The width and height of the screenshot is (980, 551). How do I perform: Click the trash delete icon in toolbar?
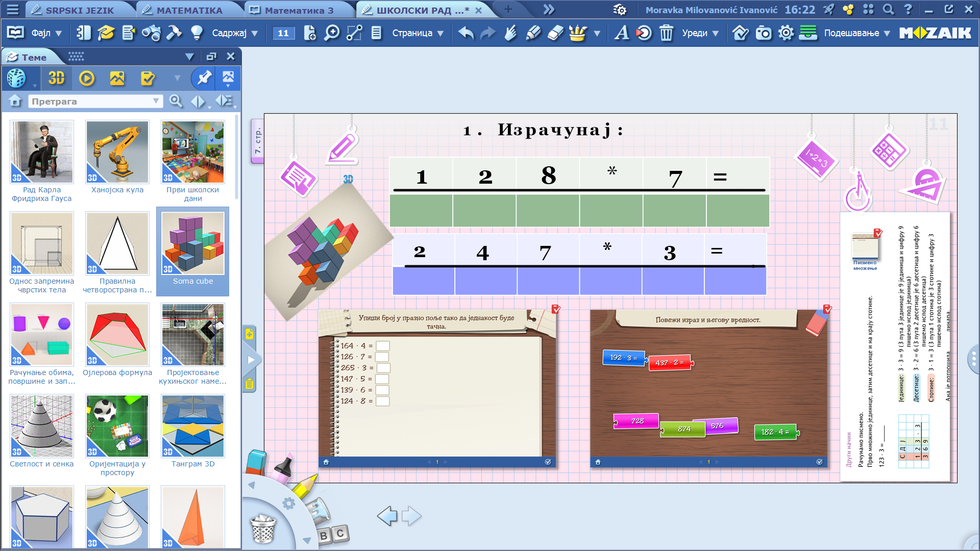click(666, 33)
